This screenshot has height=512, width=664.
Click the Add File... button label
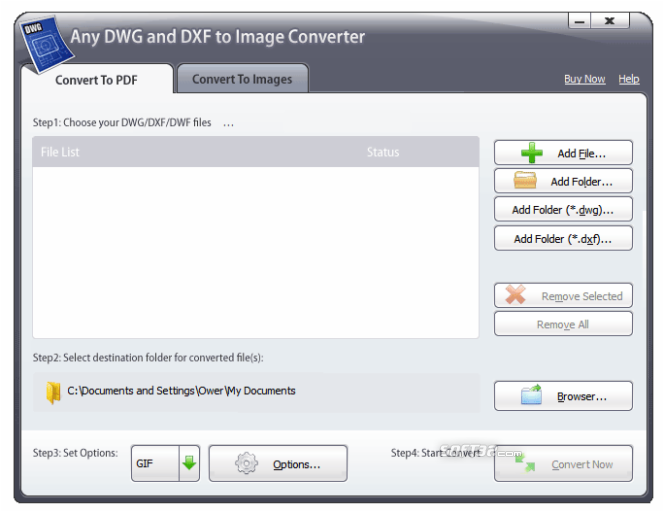pos(581,153)
